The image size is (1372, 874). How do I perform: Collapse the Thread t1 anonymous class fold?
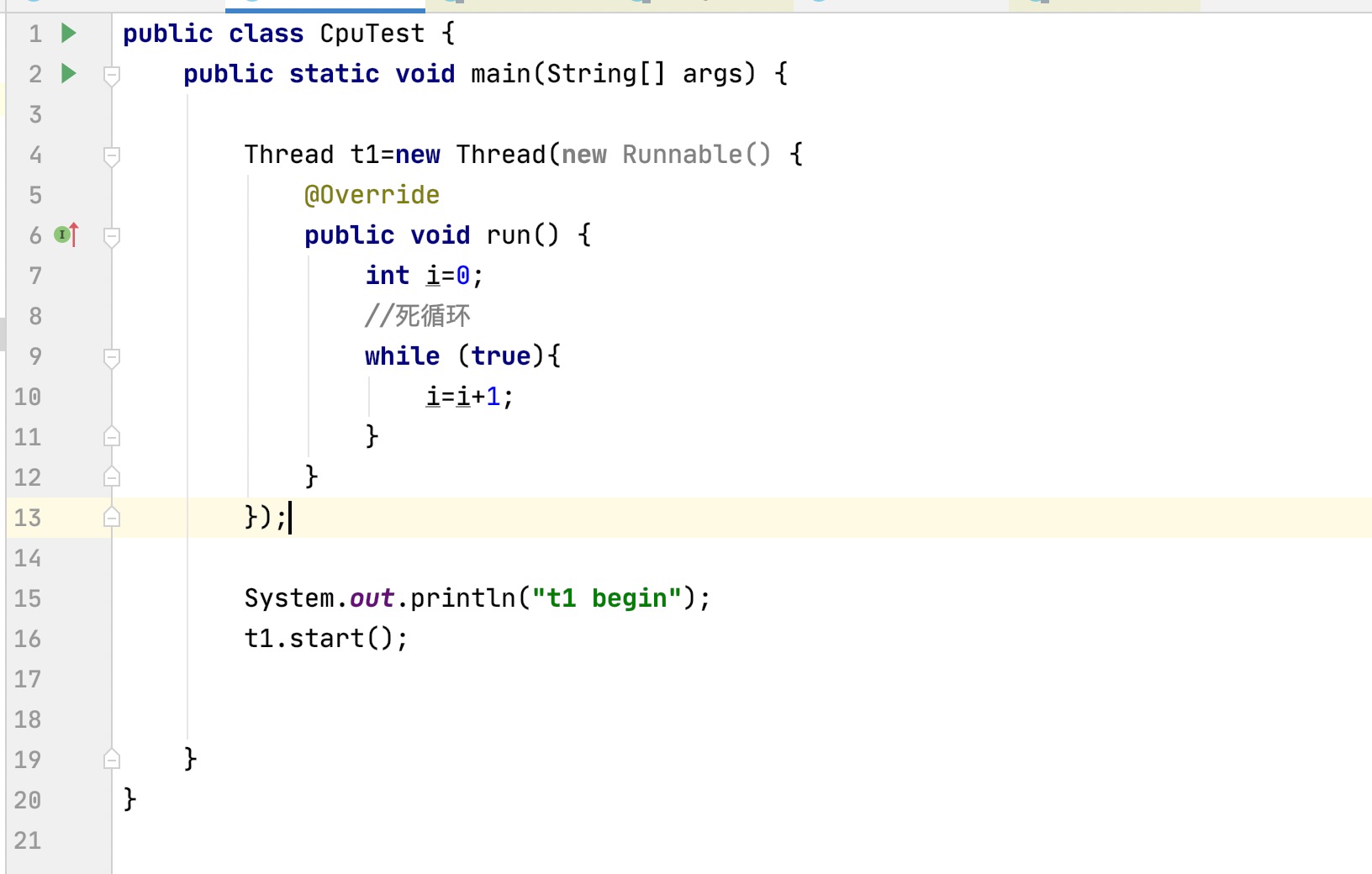(x=112, y=156)
